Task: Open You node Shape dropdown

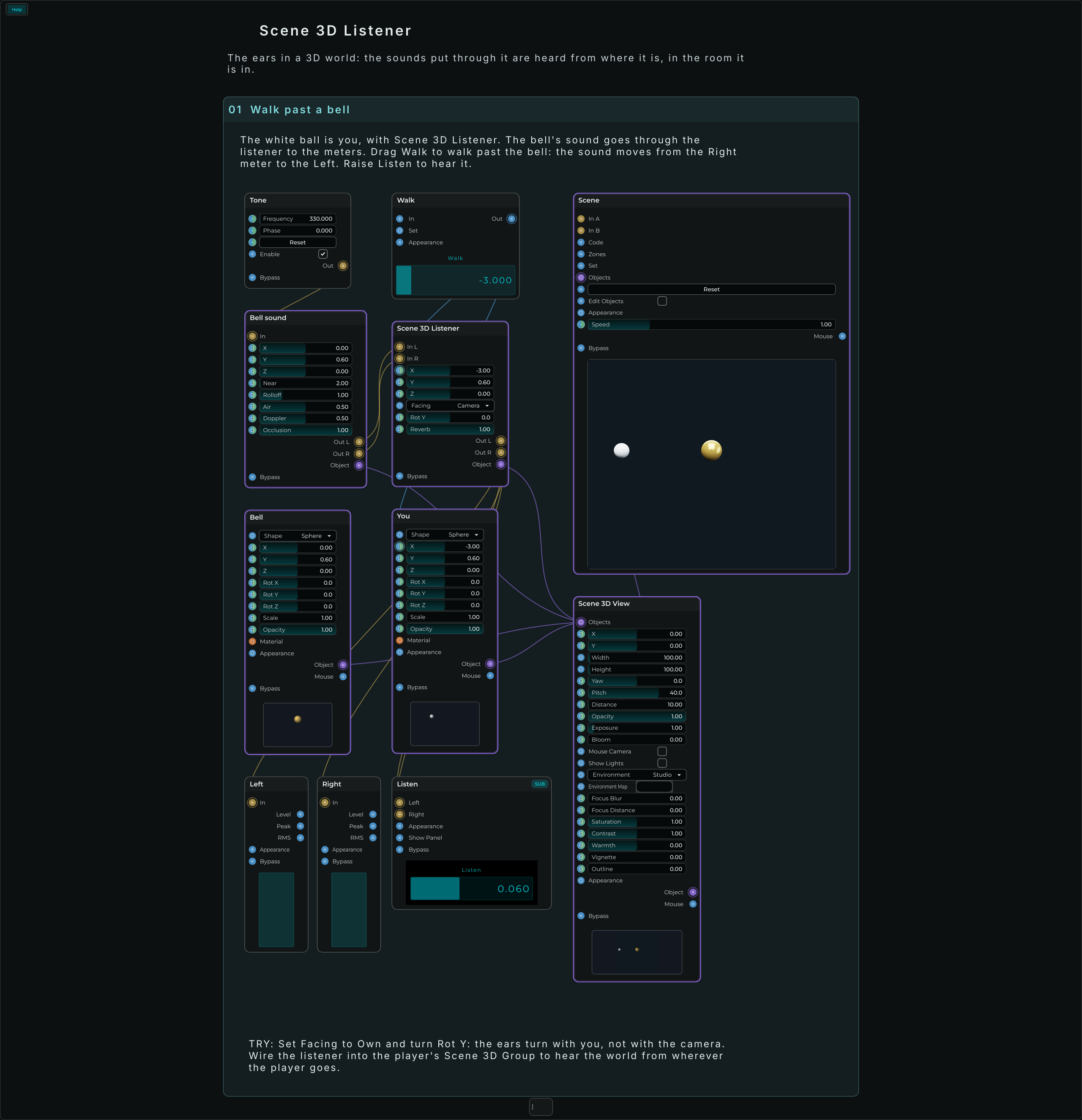Action: (445, 535)
